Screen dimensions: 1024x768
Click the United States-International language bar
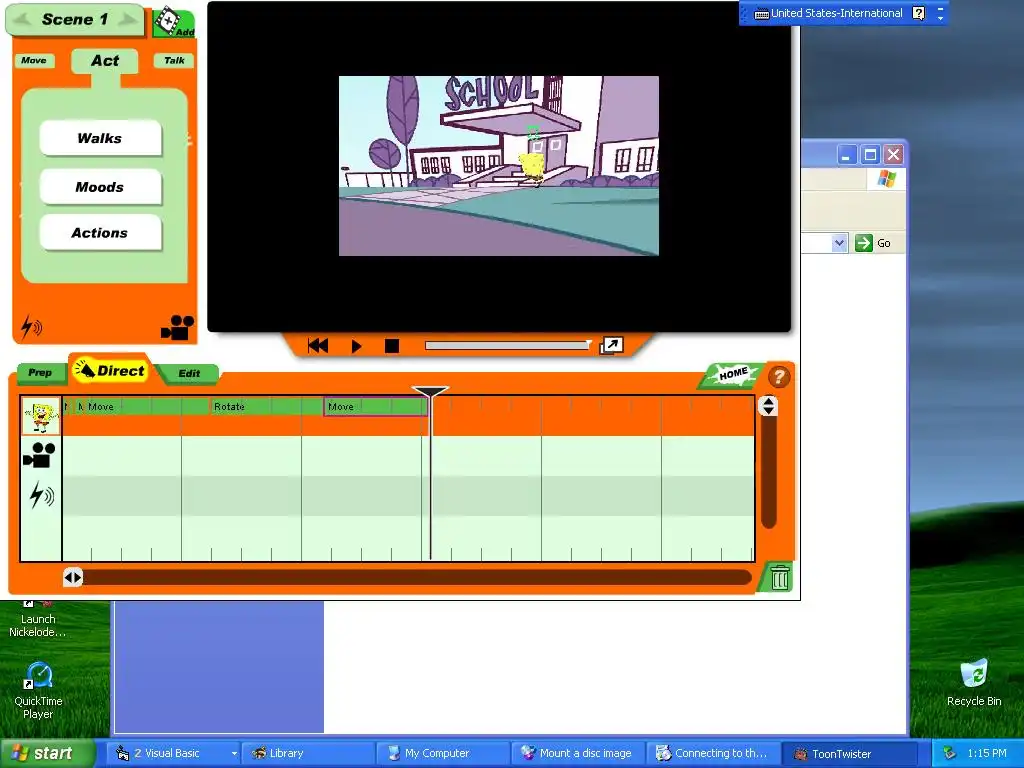tap(829, 13)
